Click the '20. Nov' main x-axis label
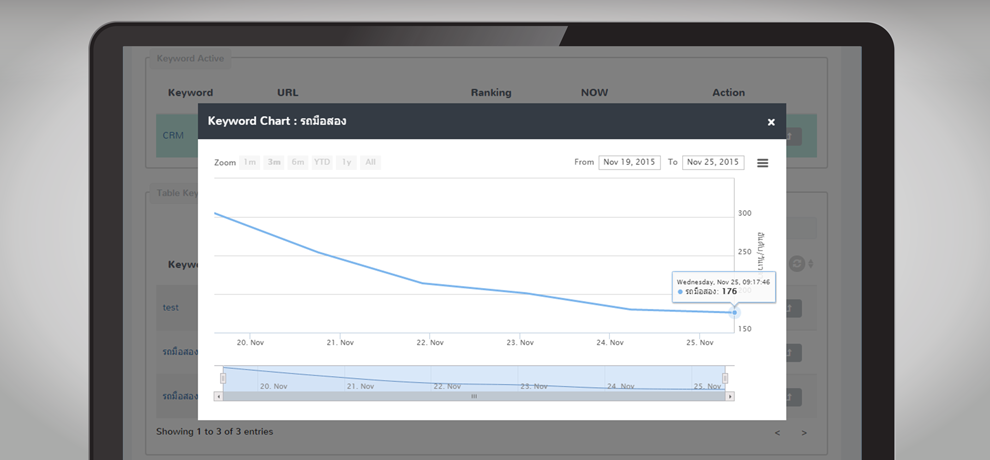The image size is (990, 460). click(250, 343)
